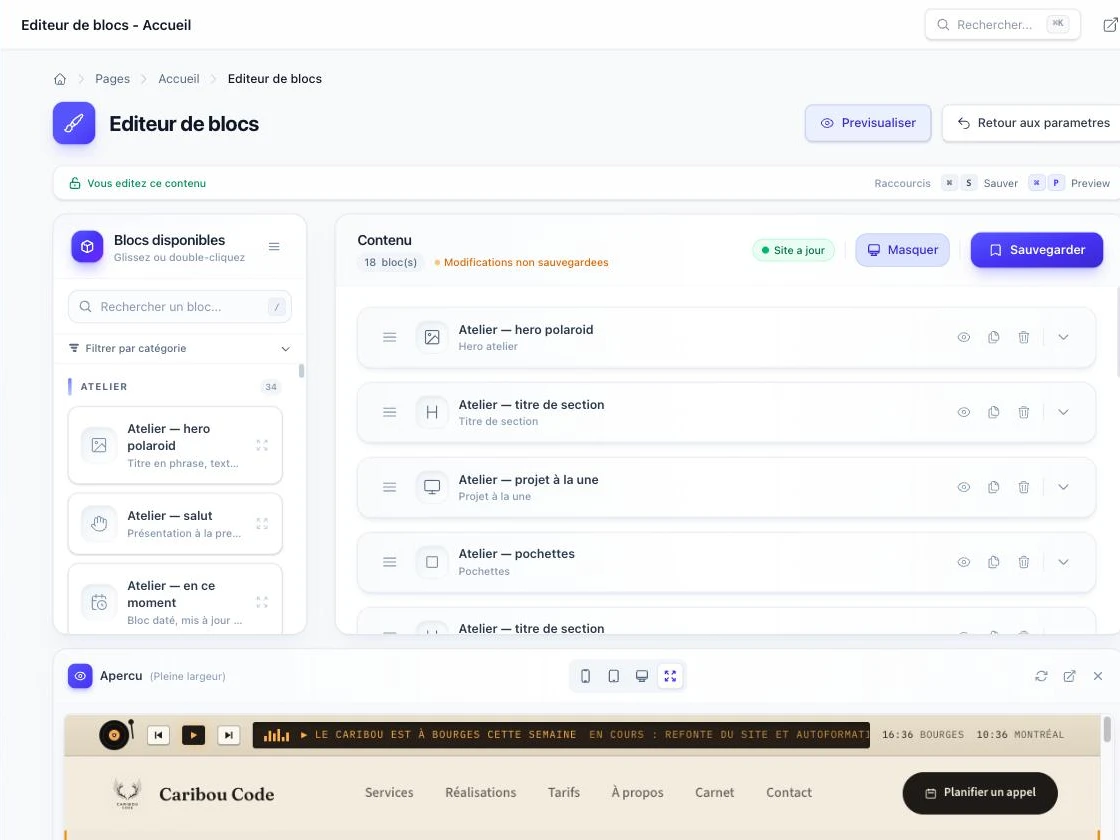Open Tarifs in the preview navigation
Screen dimensions: 1120x840
click(564, 792)
